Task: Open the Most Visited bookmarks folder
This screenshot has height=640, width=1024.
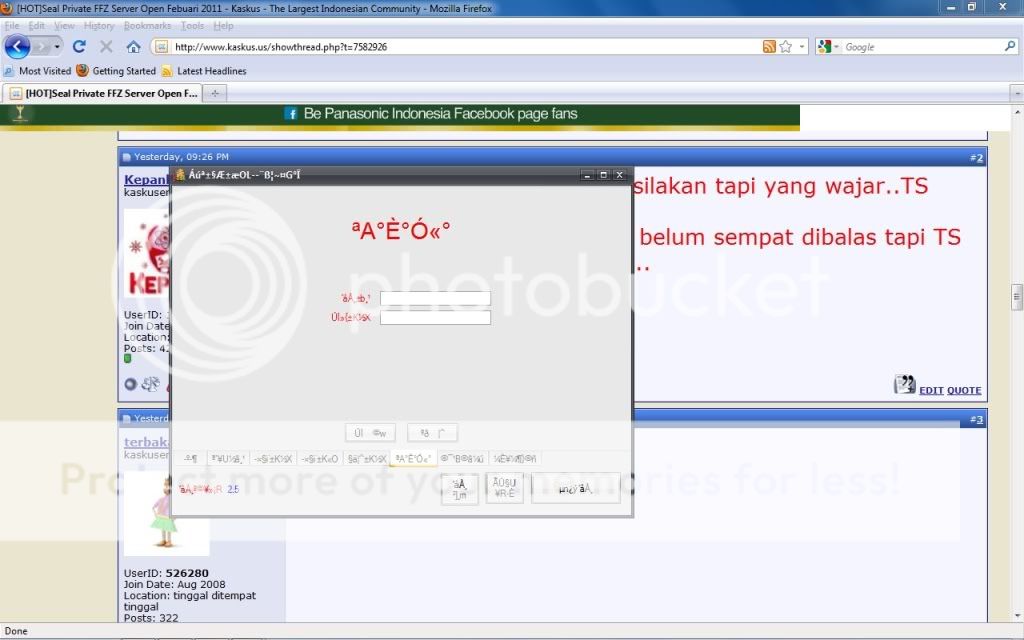Action: click(37, 71)
